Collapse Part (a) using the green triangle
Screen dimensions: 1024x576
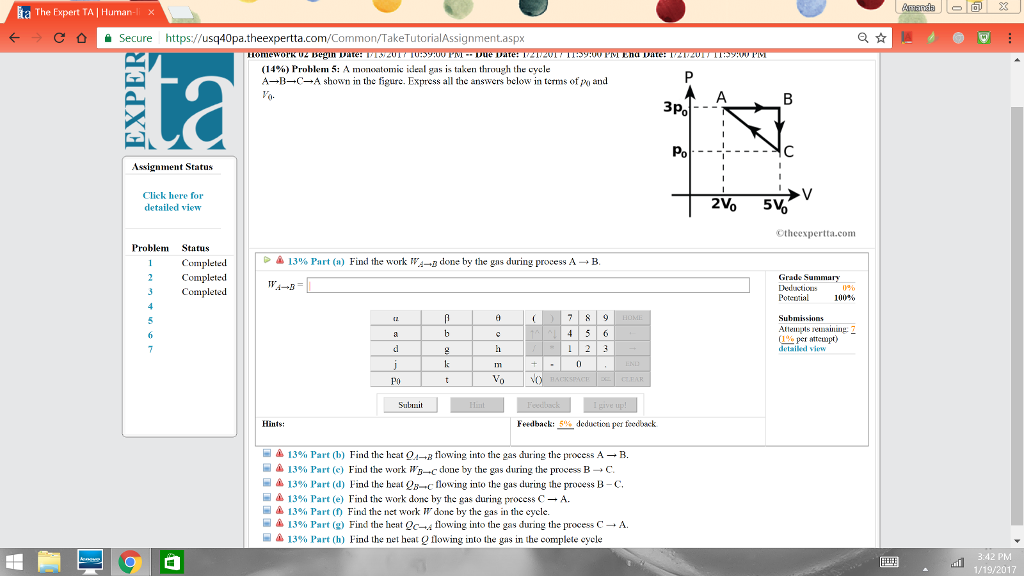click(267, 261)
